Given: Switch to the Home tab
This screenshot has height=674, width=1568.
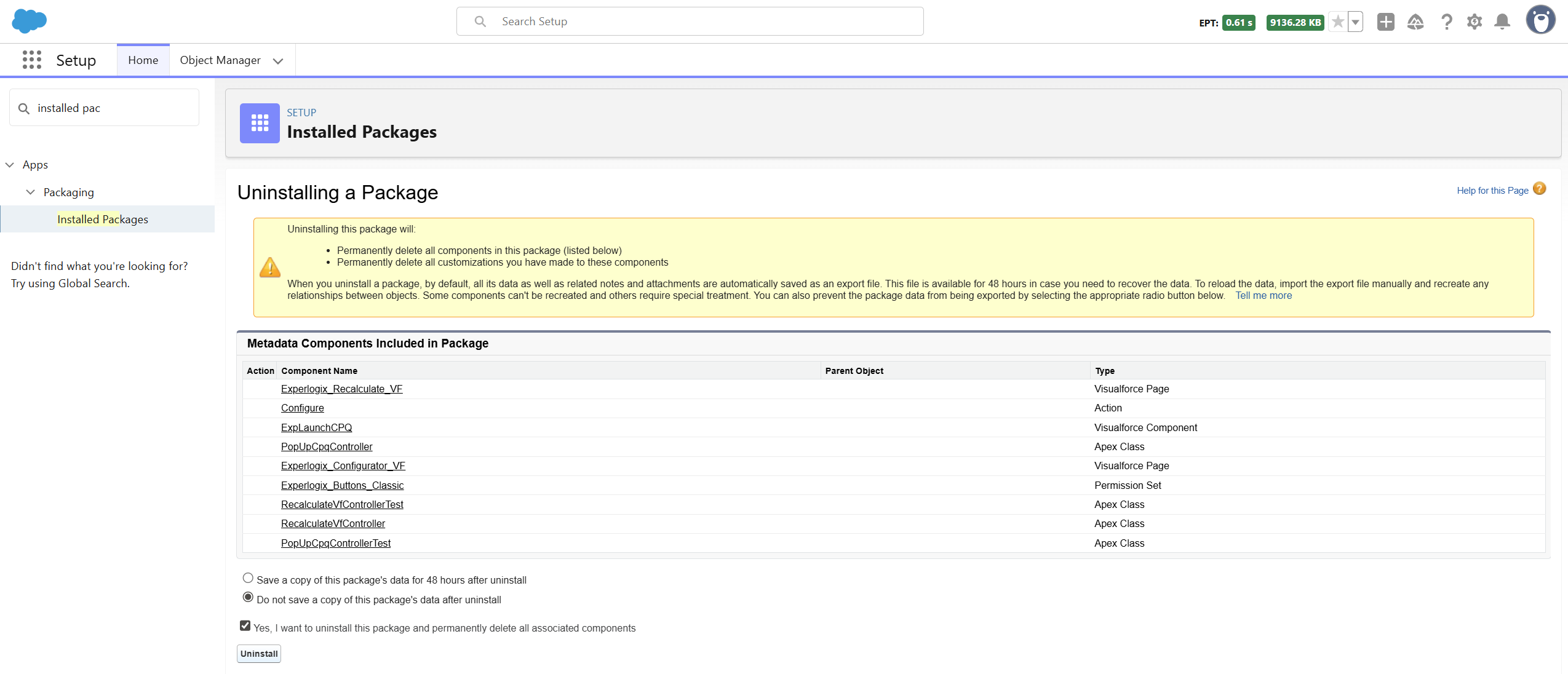Looking at the screenshot, I should pyautogui.click(x=143, y=60).
